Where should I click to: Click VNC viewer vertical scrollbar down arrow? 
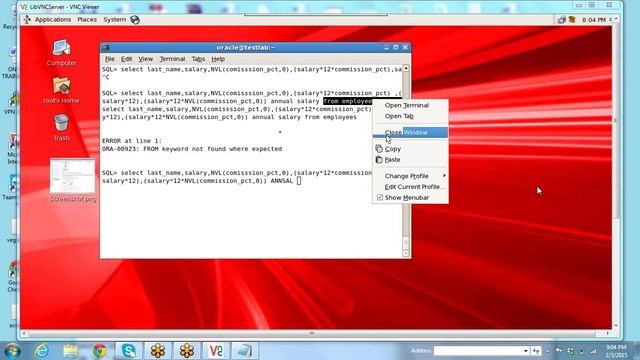(x=616, y=326)
